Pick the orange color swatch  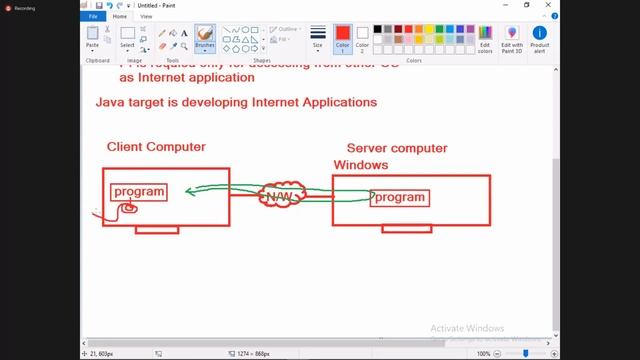tap(419, 29)
